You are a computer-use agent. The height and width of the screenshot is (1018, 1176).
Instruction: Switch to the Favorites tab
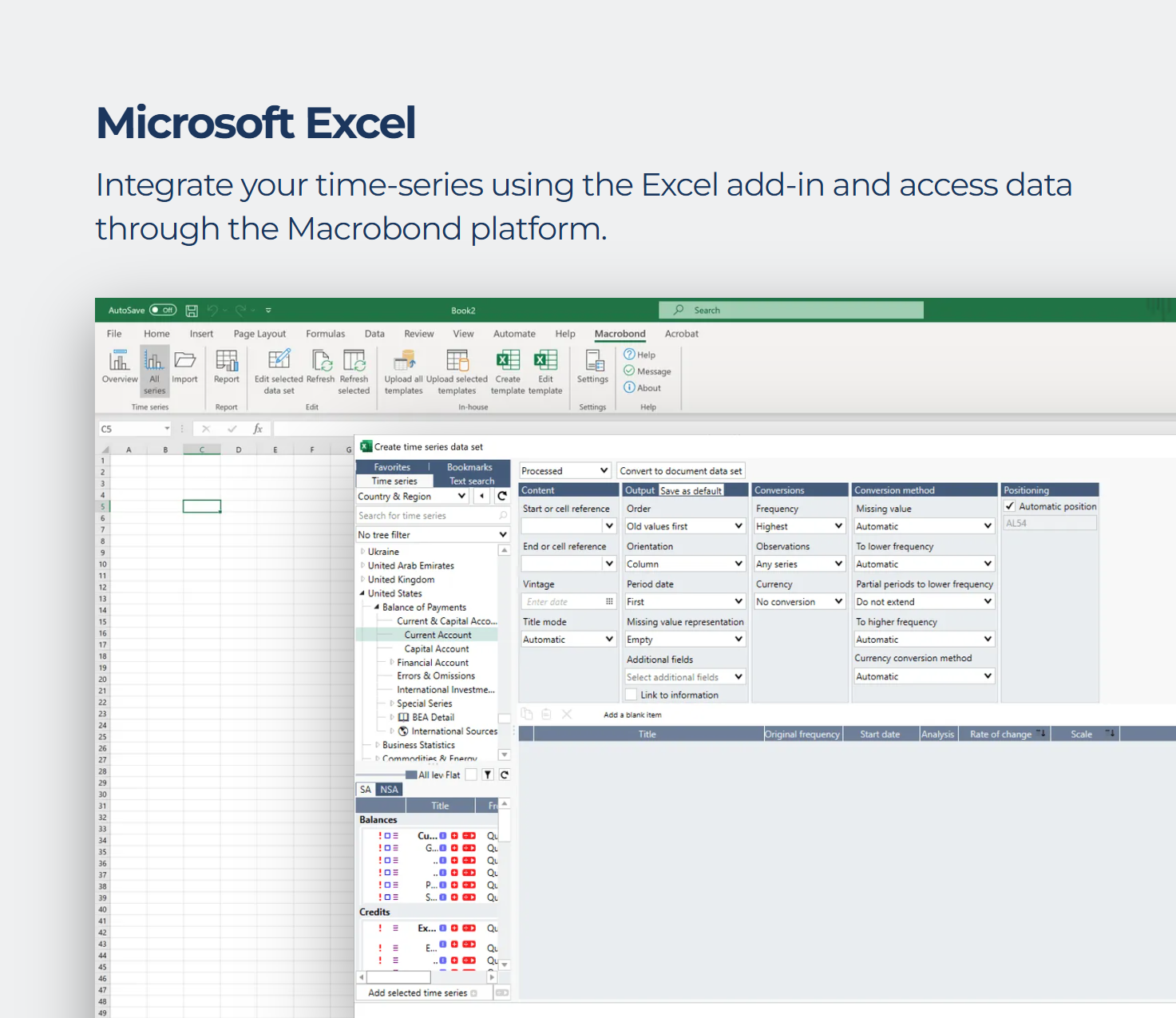coord(392,467)
